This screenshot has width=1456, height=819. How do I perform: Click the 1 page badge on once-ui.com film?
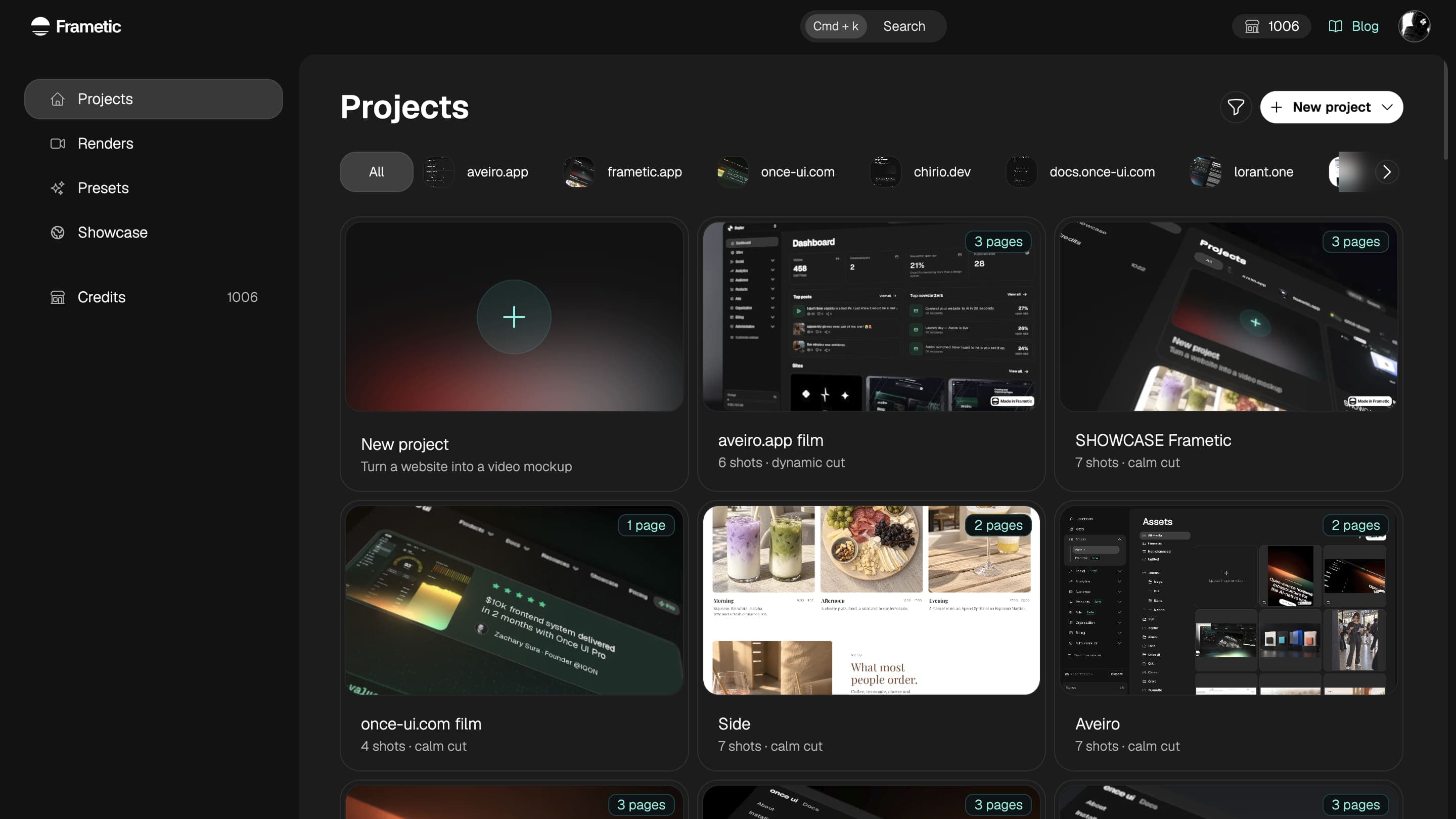(646, 526)
